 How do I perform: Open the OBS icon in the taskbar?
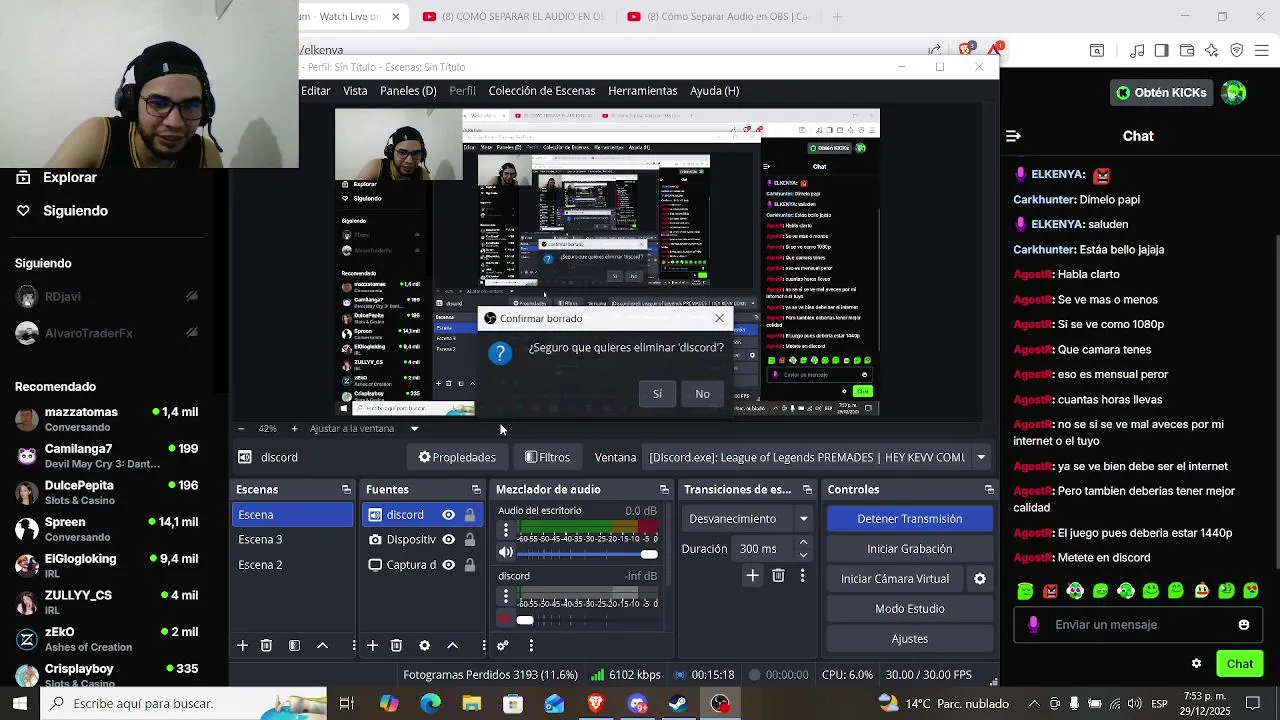(720, 703)
